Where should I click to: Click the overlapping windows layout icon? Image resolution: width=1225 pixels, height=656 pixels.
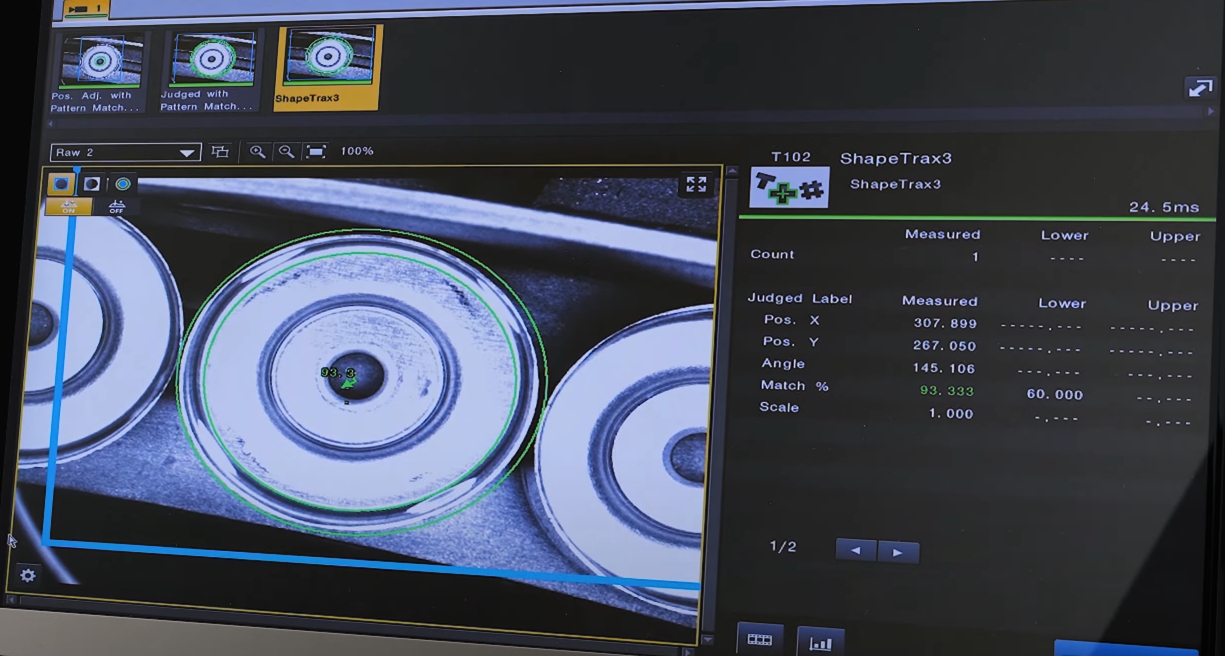click(220, 152)
